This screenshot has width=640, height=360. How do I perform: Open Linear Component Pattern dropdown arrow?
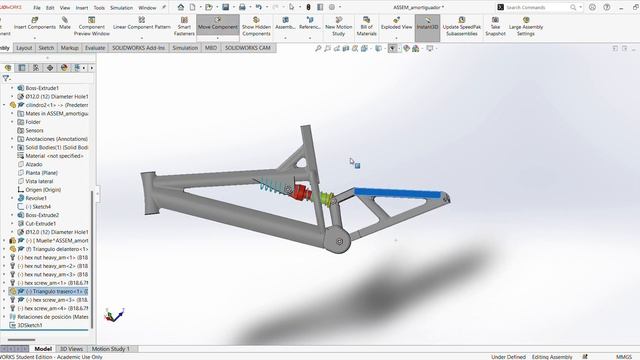142,38
